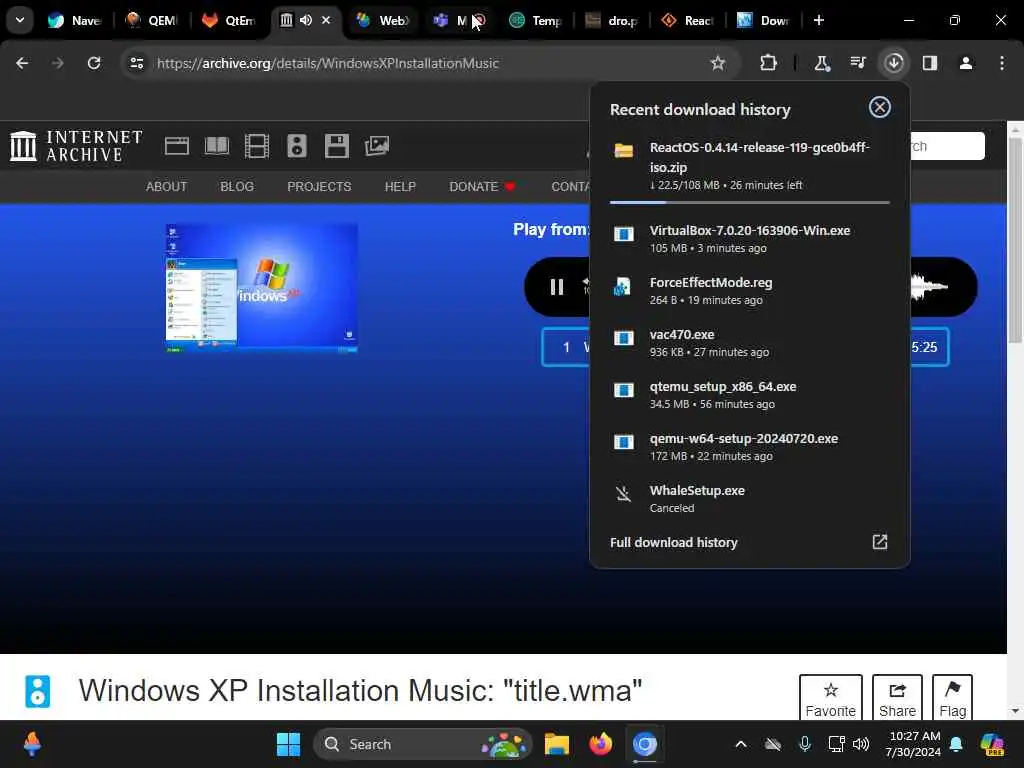Image resolution: width=1024 pixels, height=768 pixels.
Task: Open the Images icon
Action: tap(377, 146)
